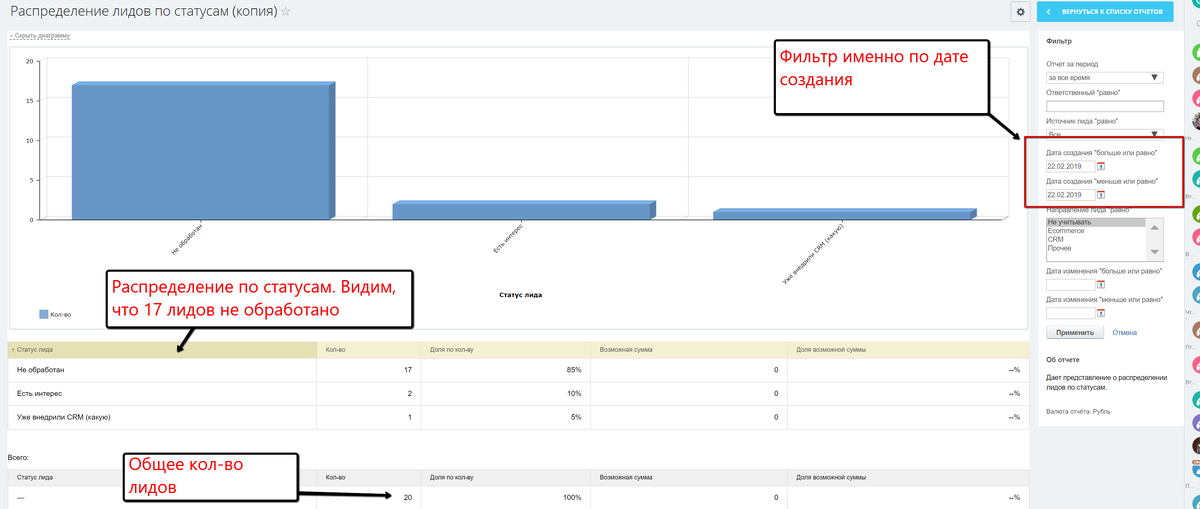1200x509 pixels.
Task: Click the 'Не обработан' table row label
Action: point(40,370)
